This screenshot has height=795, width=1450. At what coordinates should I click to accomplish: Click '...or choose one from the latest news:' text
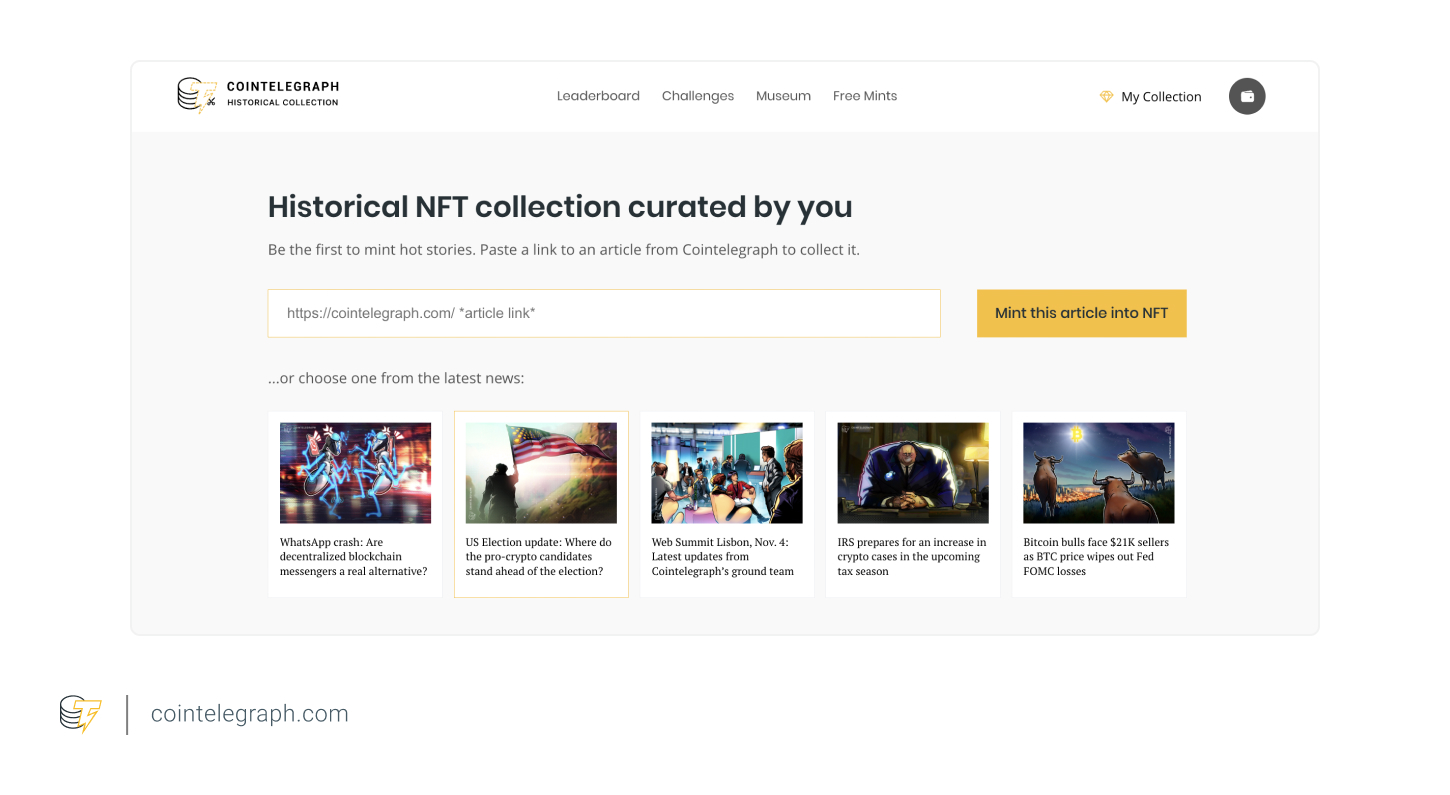pos(396,378)
